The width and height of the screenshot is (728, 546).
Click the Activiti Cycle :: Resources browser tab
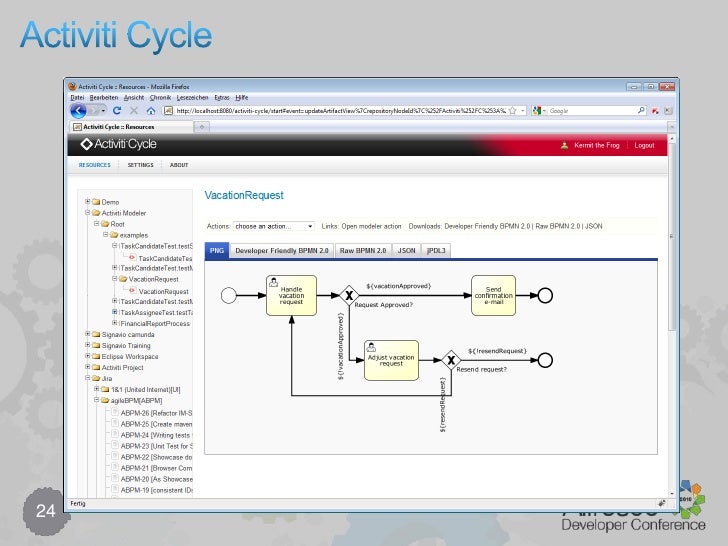click(131, 127)
